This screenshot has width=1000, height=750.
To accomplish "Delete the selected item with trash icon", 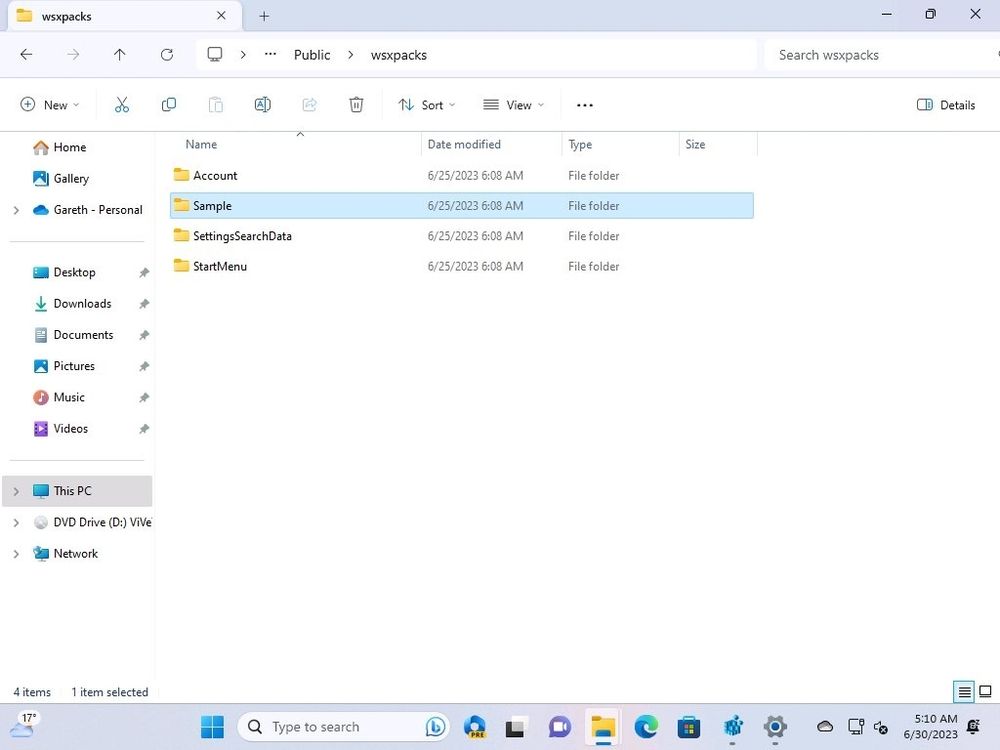I will click(x=357, y=105).
